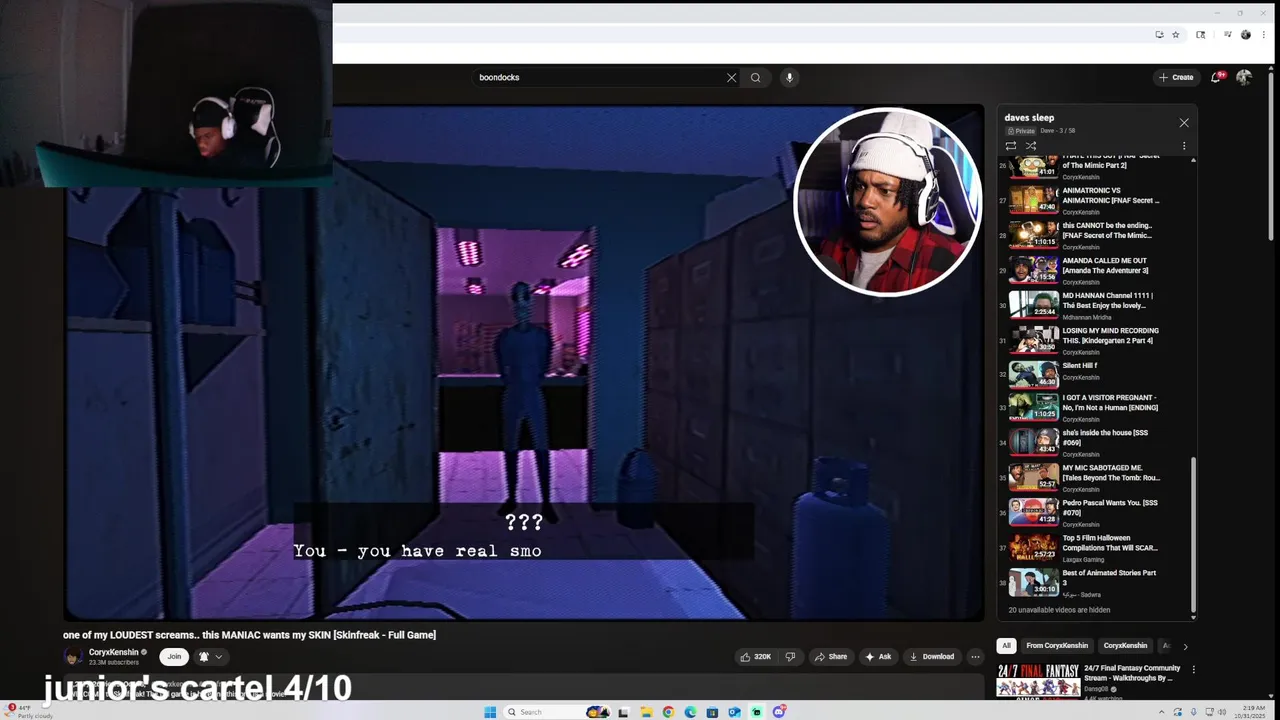Open Microsoft Edge from taskbar
The width and height of the screenshot is (1280, 720).
(x=690, y=712)
